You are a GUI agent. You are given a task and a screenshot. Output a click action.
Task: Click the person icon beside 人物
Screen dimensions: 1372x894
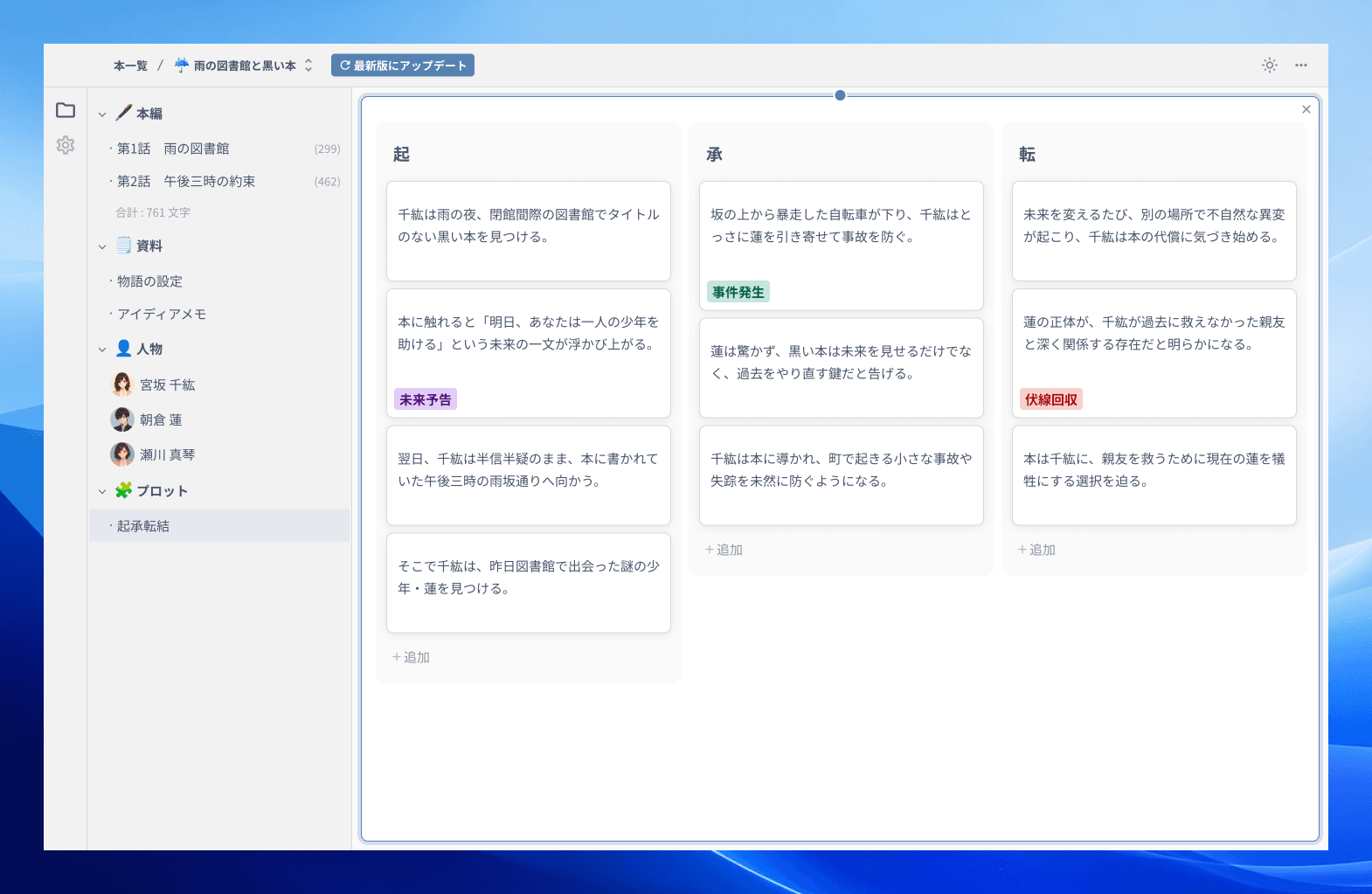click(124, 348)
